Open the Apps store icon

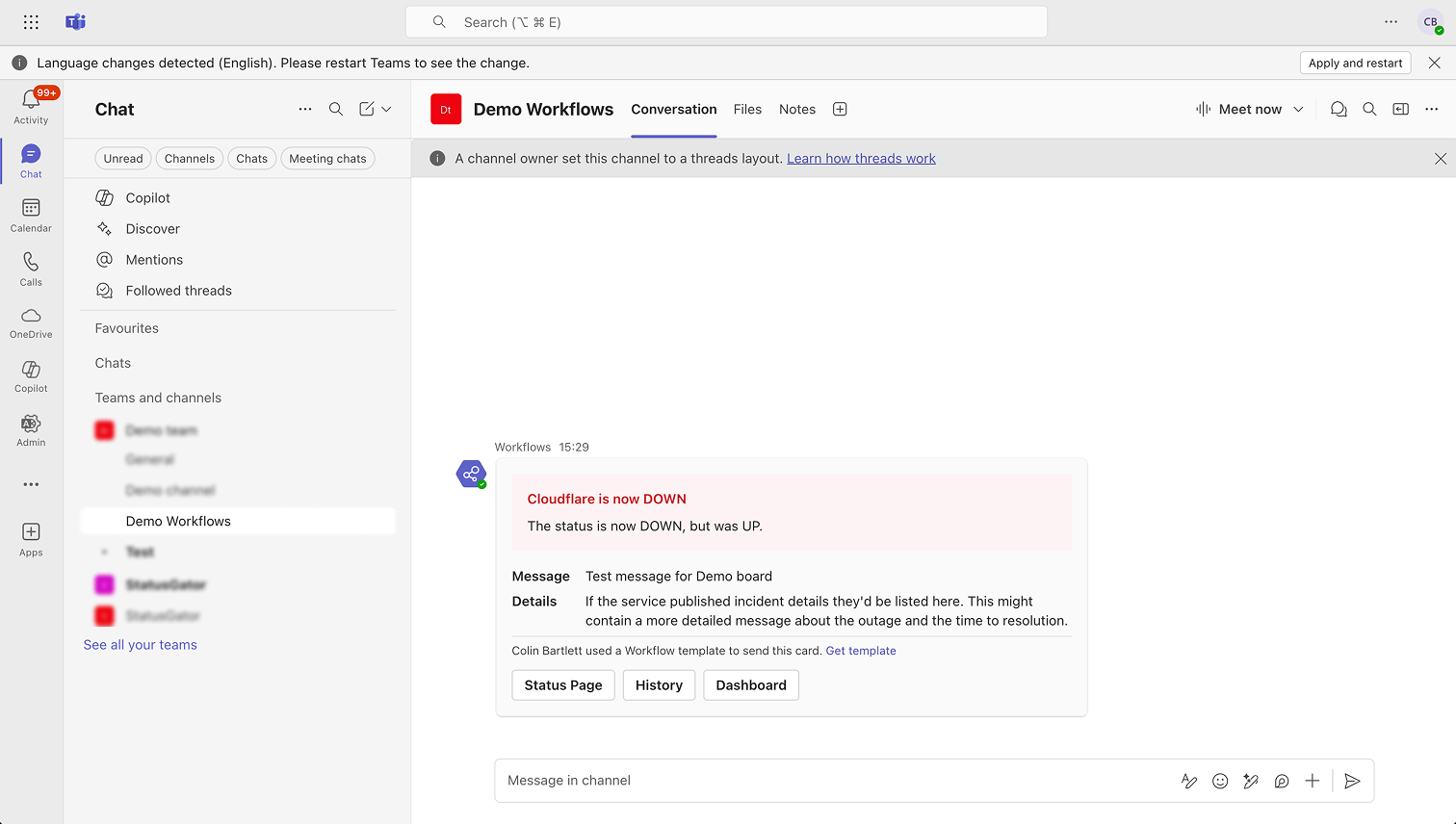pos(31,539)
